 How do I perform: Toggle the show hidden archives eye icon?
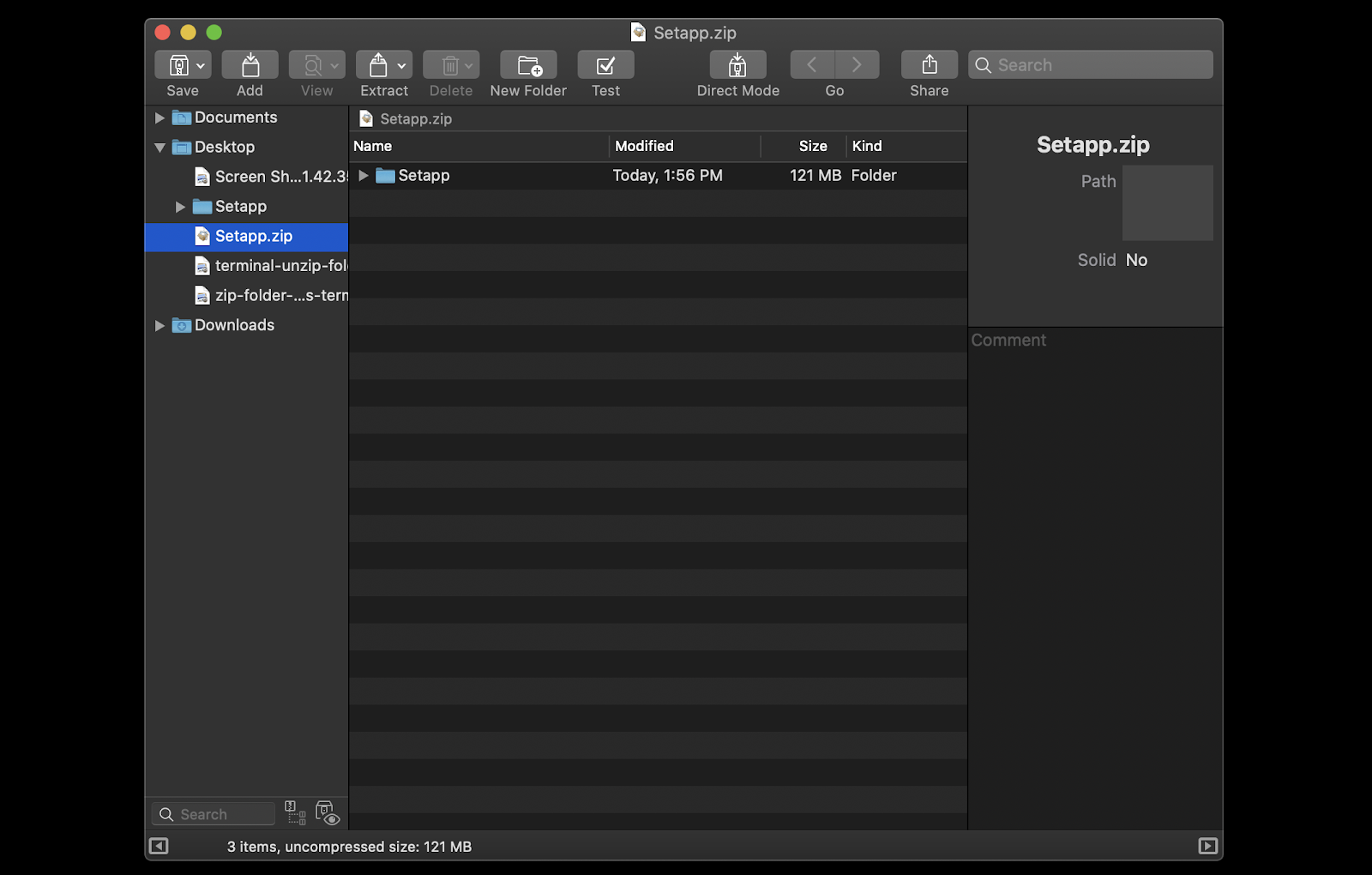(x=328, y=813)
